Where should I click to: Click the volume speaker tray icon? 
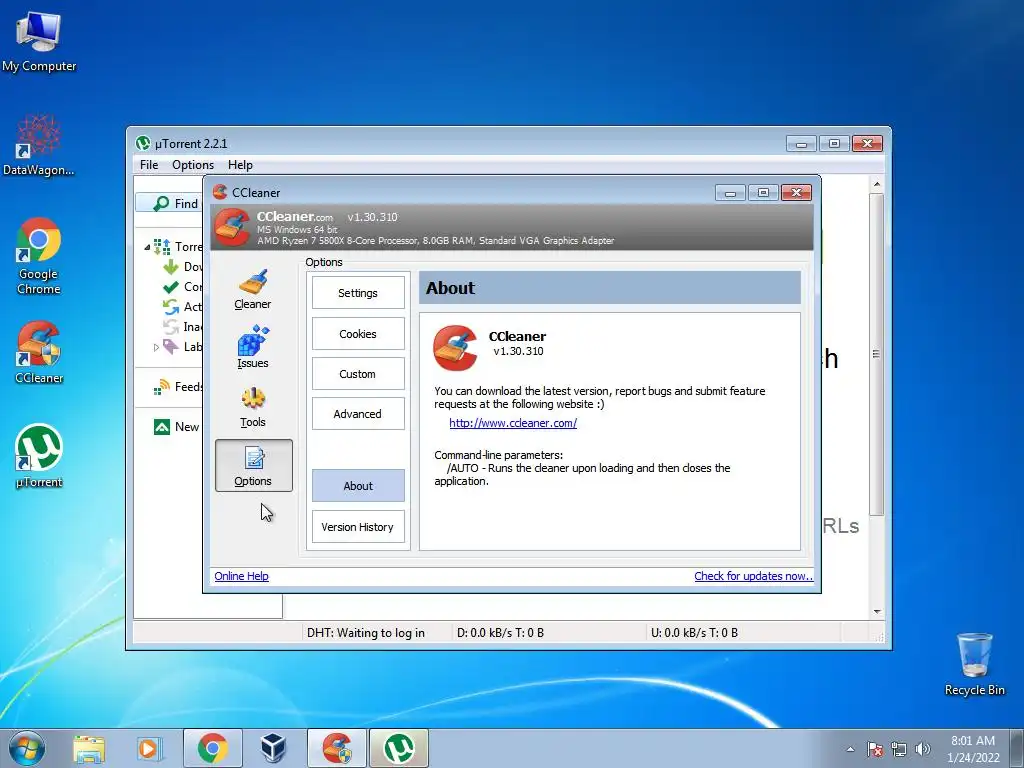coord(923,750)
